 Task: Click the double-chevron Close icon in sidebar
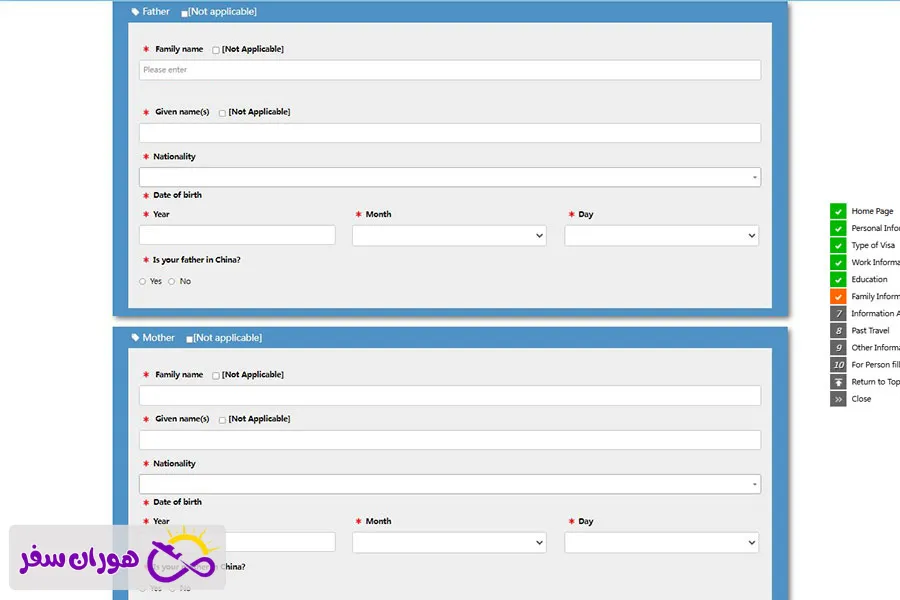coord(838,399)
